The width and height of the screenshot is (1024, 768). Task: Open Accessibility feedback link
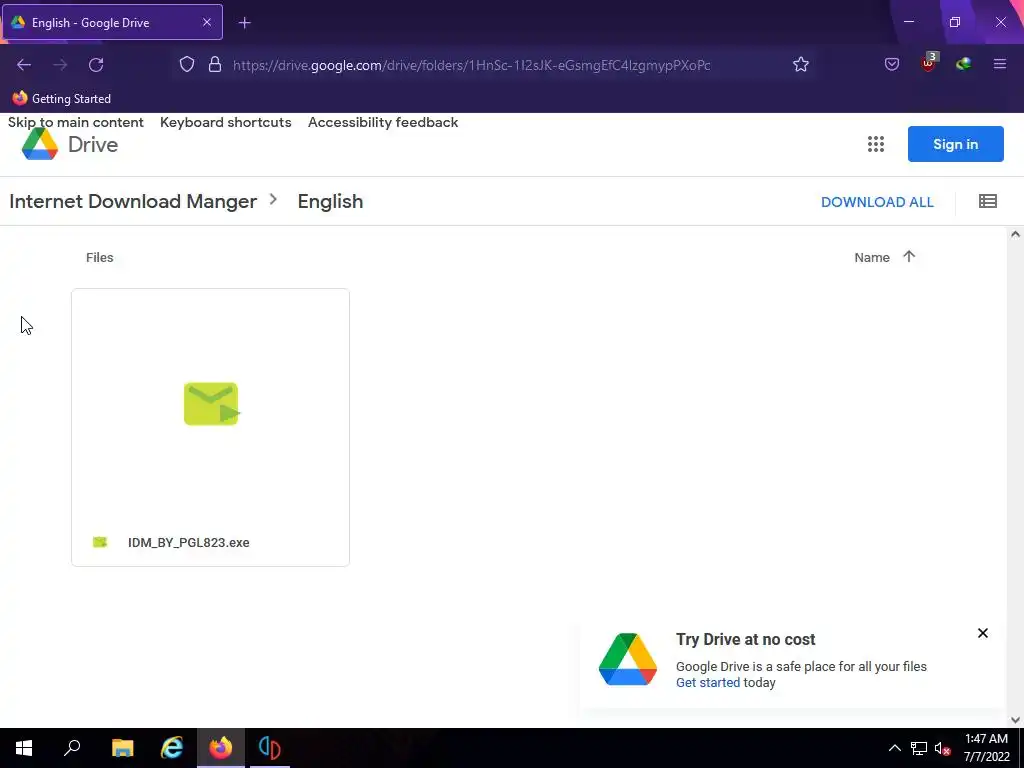[x=383, y=122]
